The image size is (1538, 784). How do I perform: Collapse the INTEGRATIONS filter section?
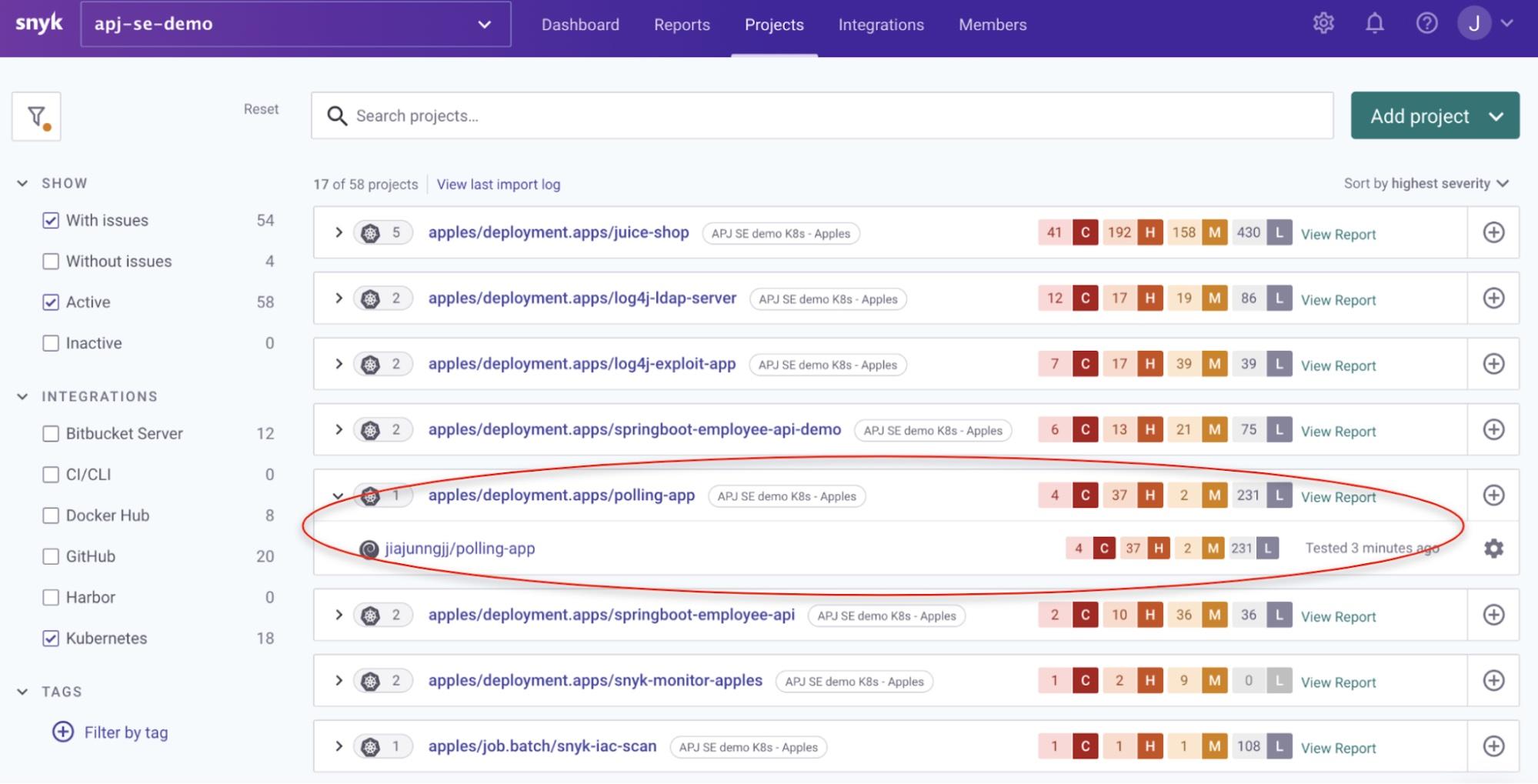[x=22, y=396]
